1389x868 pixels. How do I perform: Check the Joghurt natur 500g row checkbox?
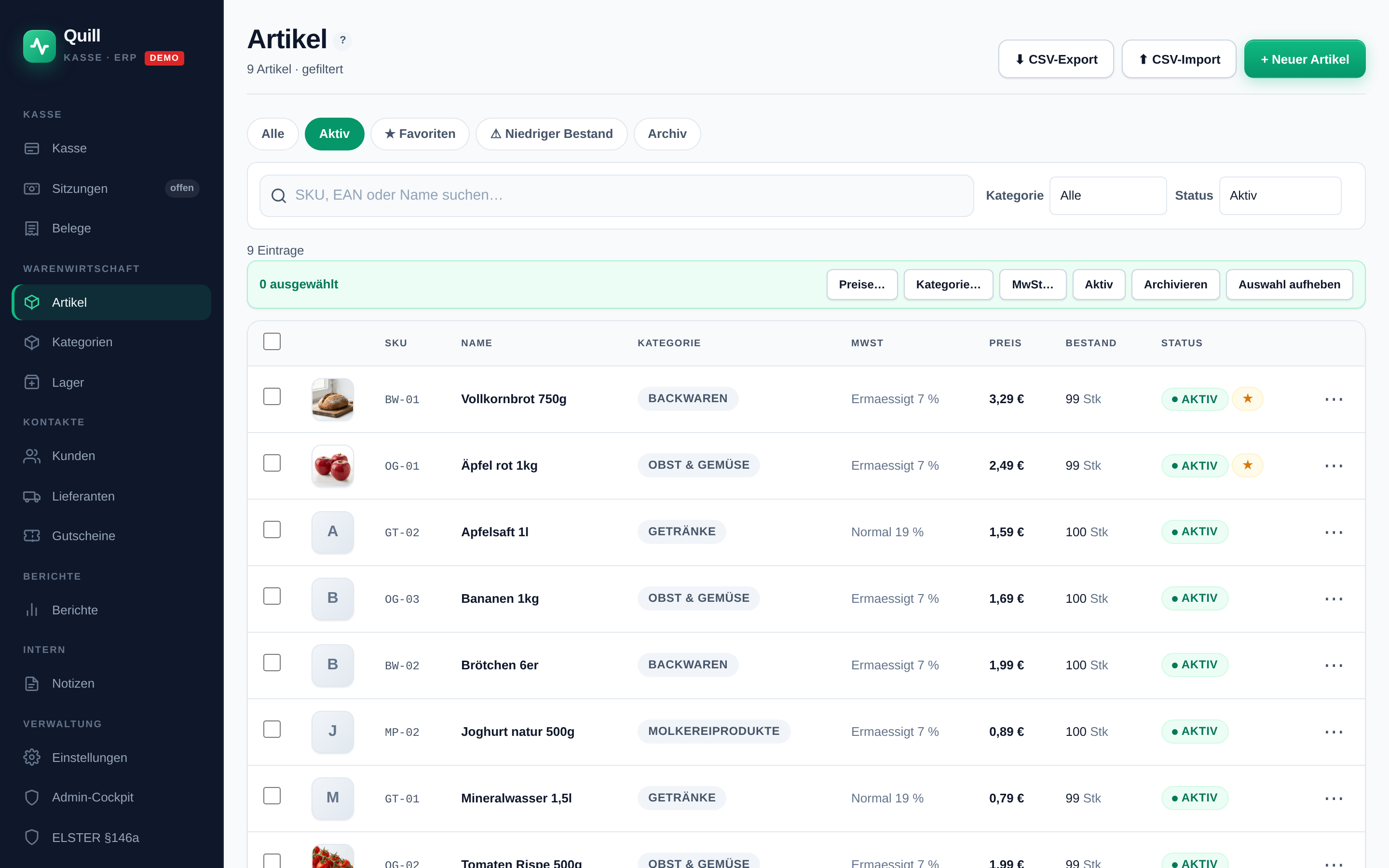coord(272,730)
